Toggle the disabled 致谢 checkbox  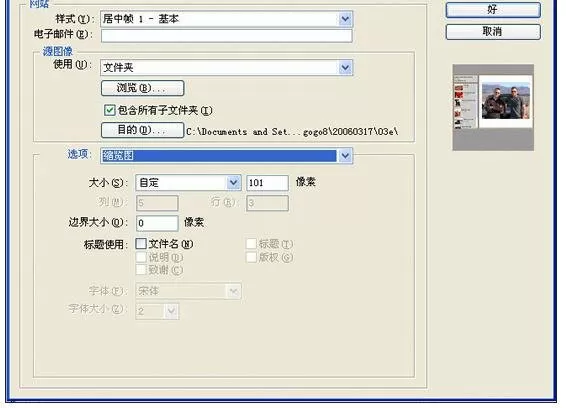(x=141, y=270)
